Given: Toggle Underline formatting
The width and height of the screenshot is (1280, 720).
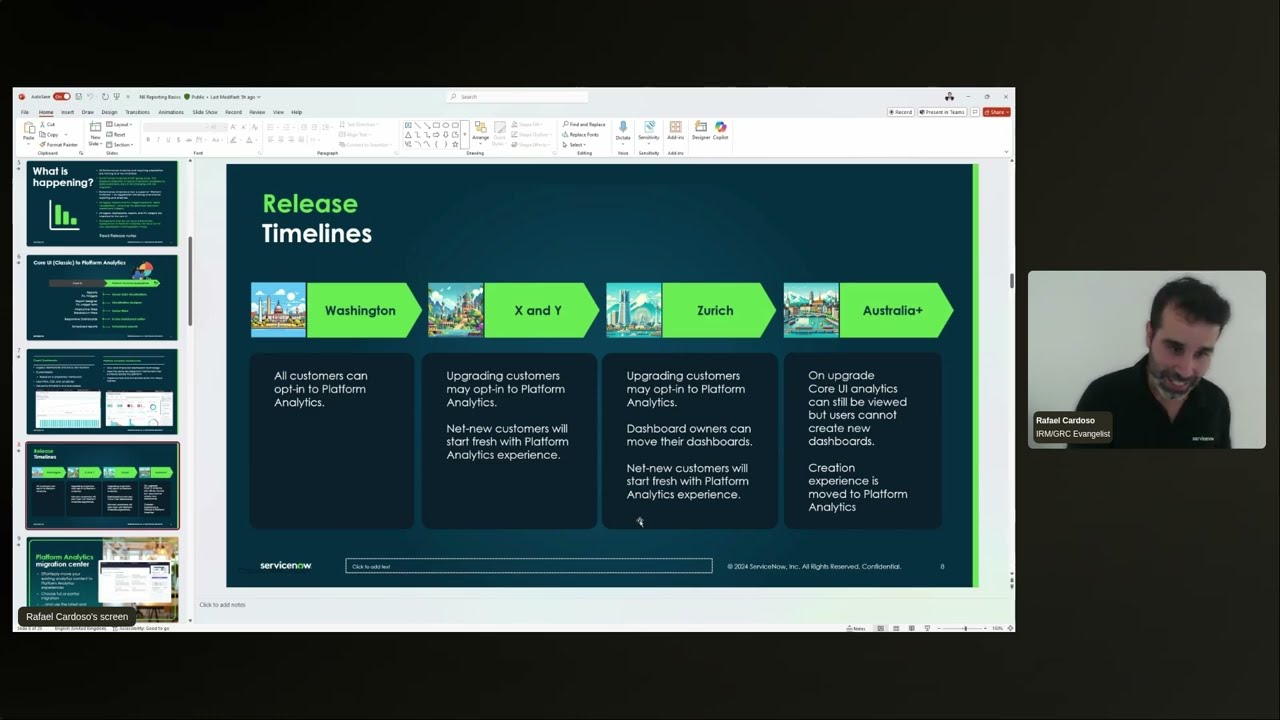Looking at the screenshot, I should tap(168, 140).
